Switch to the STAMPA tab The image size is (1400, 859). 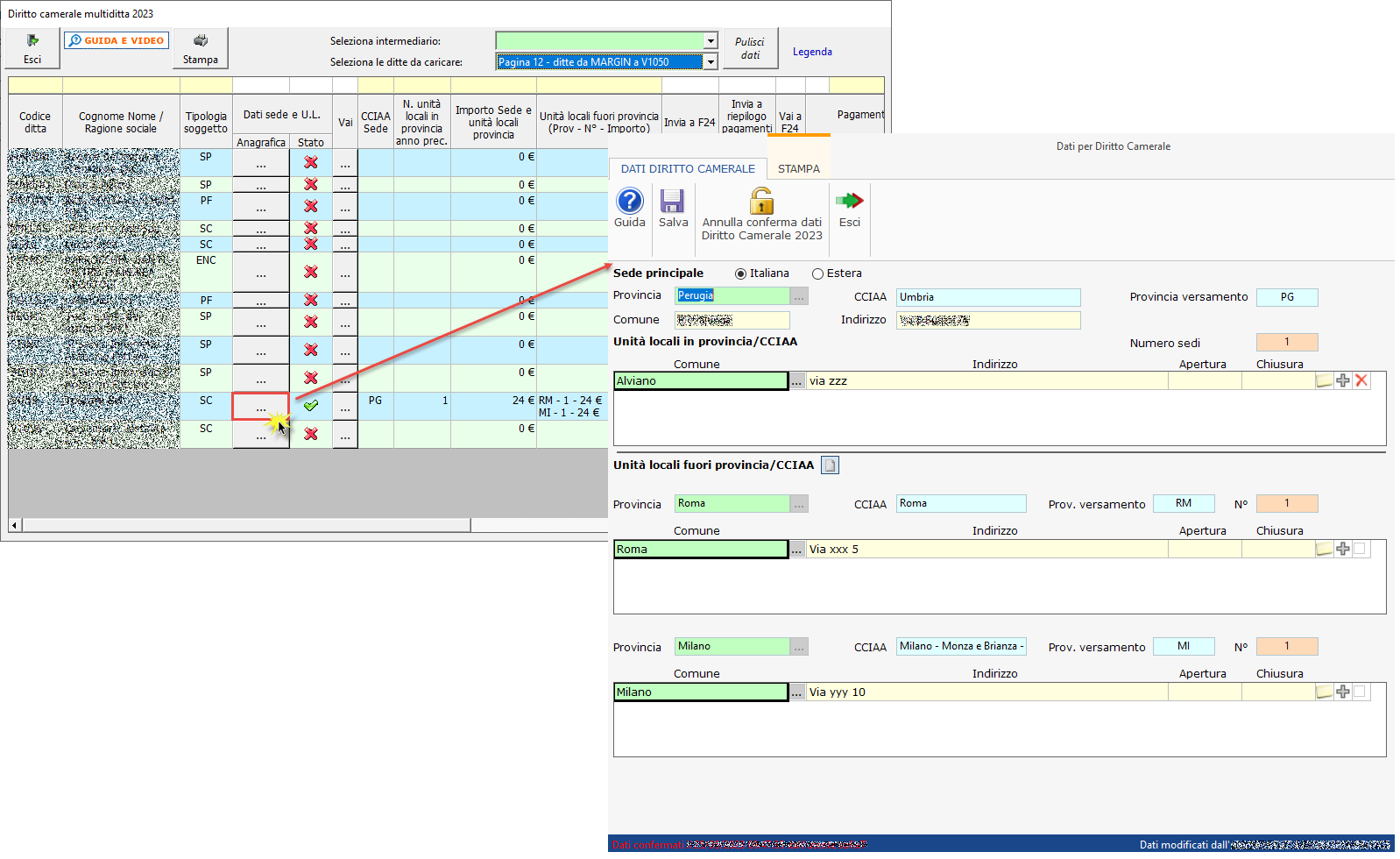pos(798,168)
